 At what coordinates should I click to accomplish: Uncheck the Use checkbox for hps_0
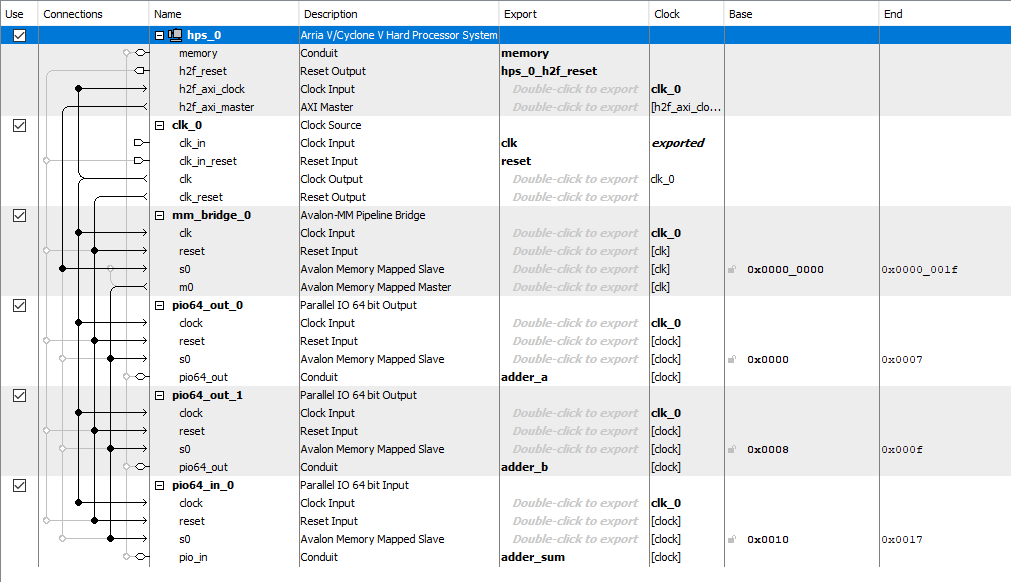click(19, 35)
